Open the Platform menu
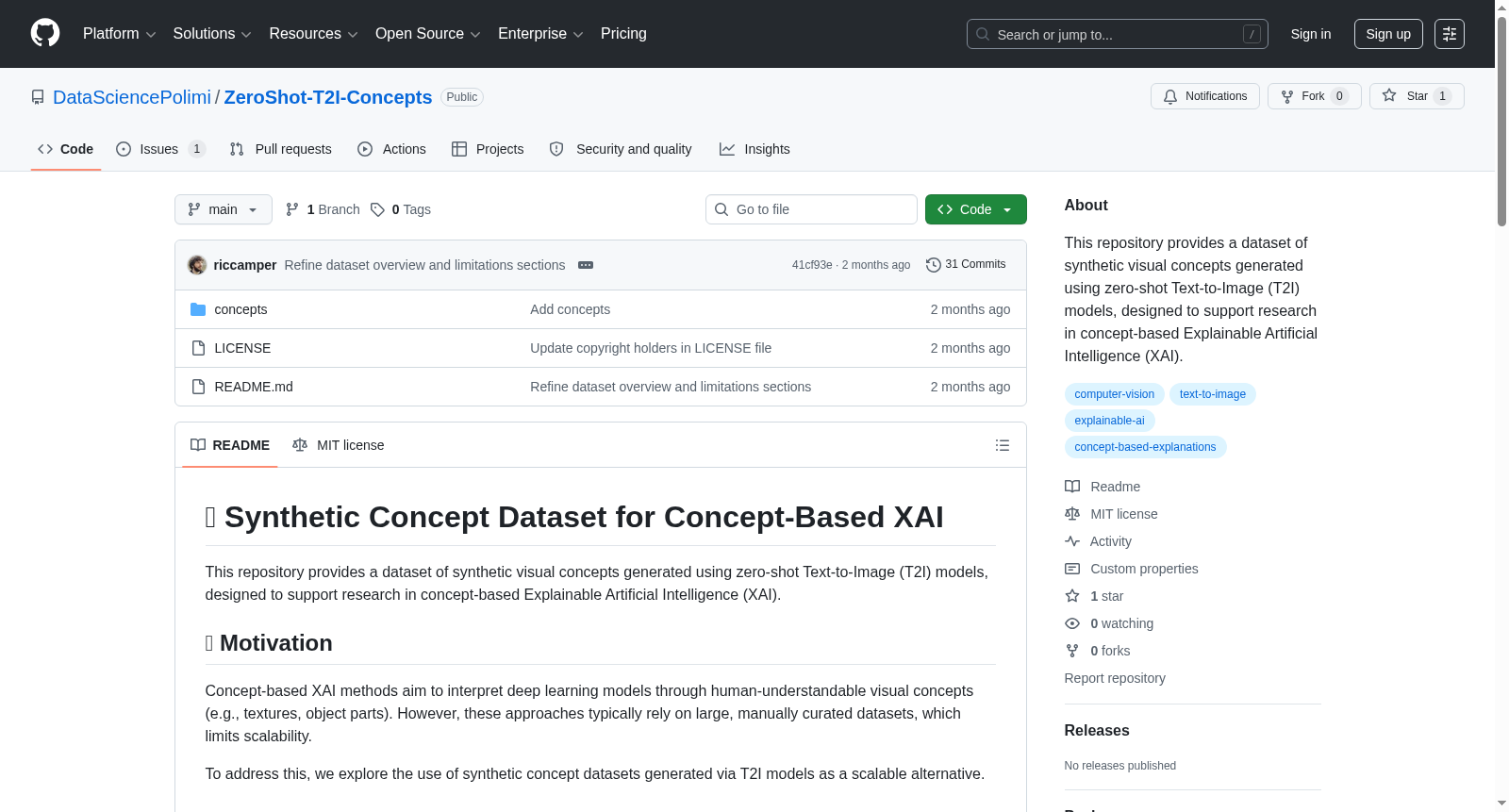 (x=119, y=34)
